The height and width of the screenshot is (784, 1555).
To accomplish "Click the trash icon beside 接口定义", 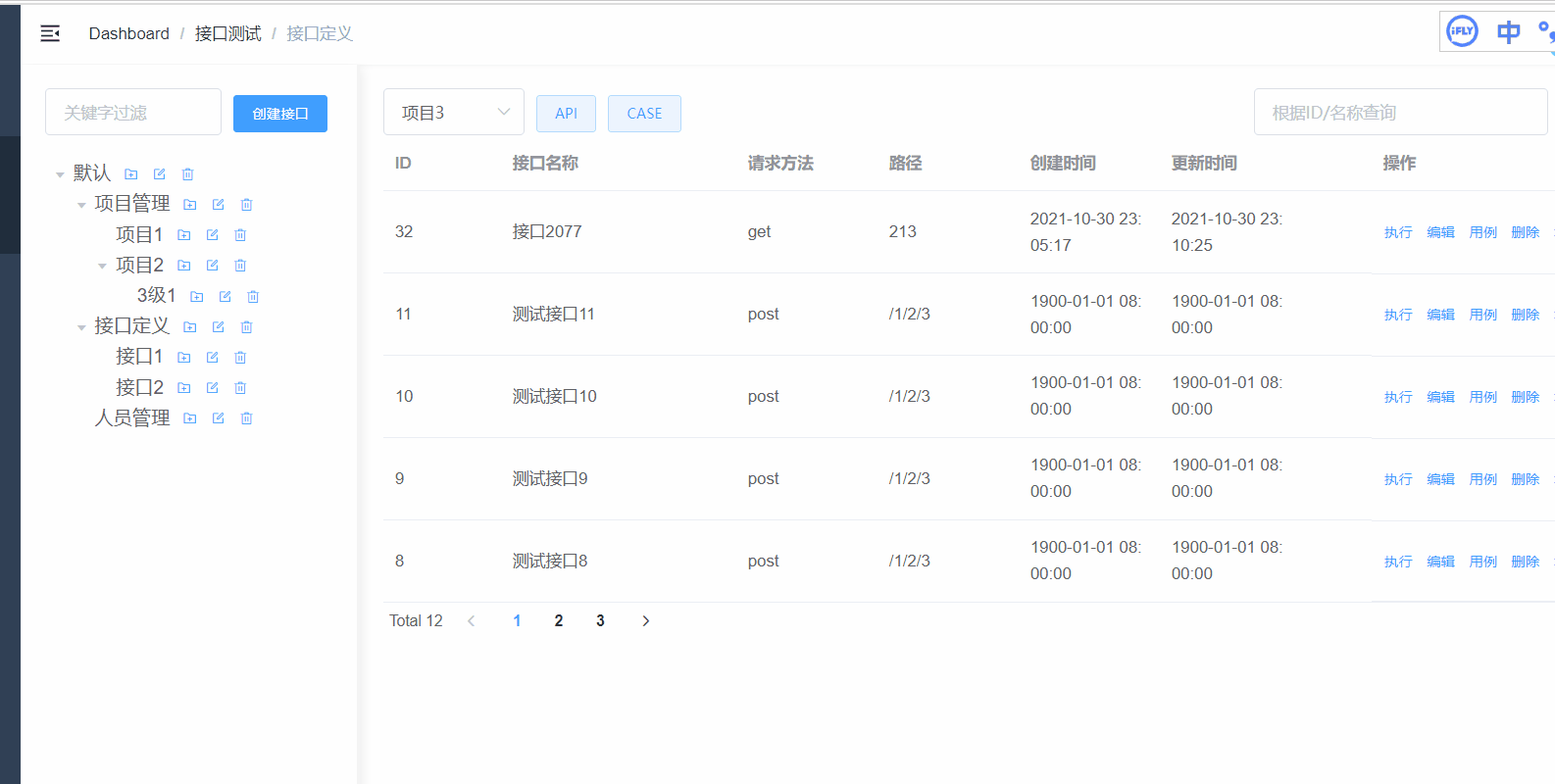I will click(x=247, y=327).
